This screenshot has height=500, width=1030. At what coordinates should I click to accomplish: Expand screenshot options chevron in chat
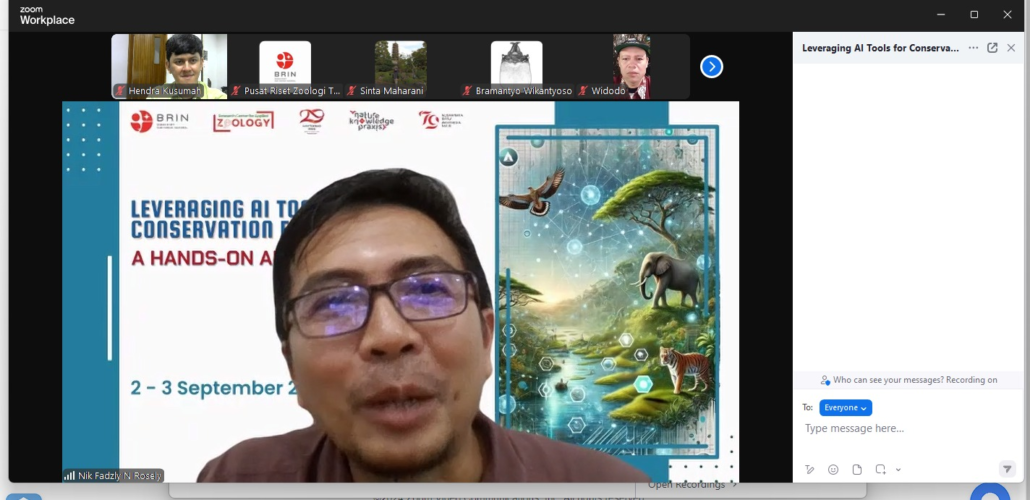898,470
